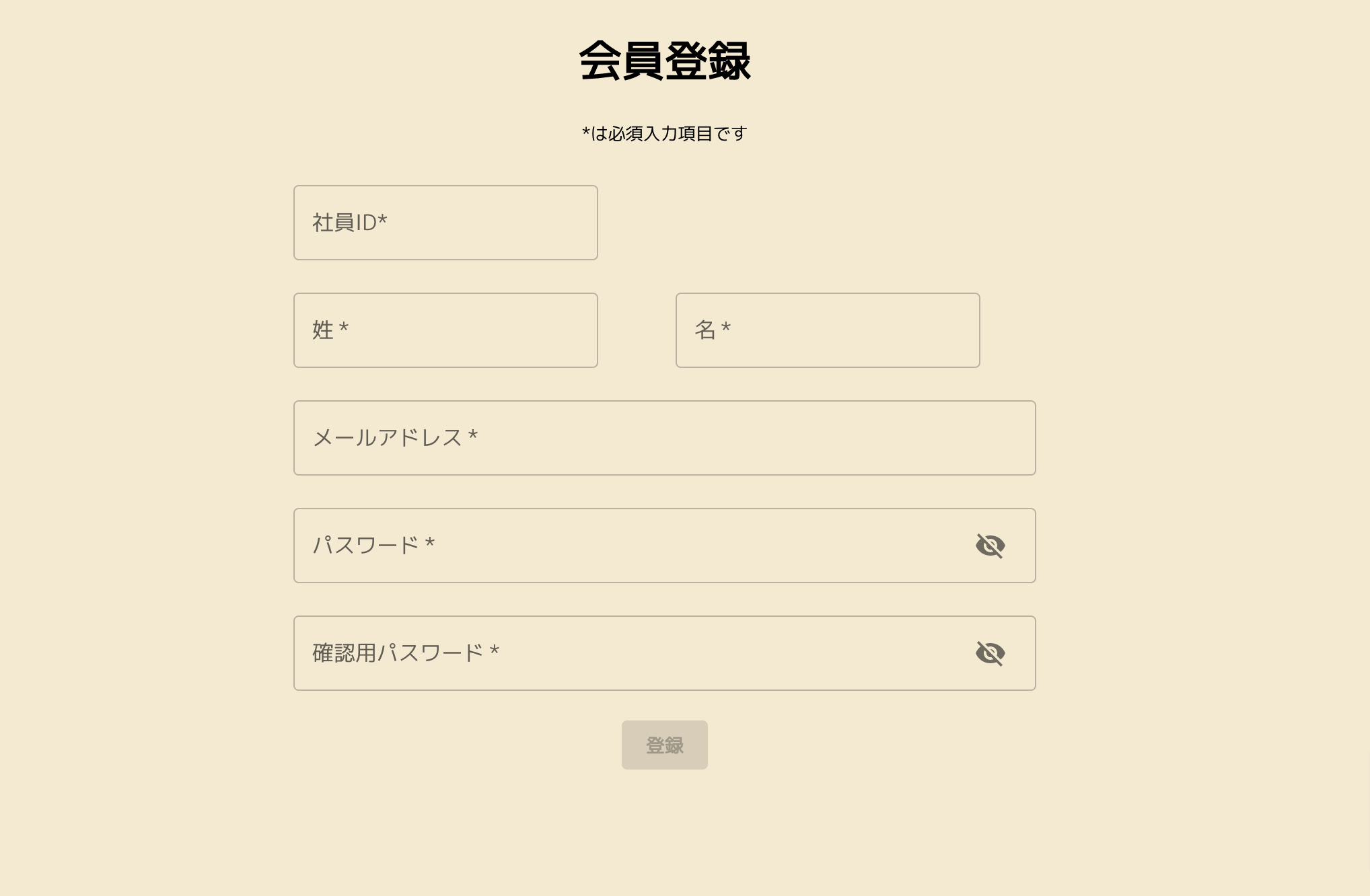
Task: Click the first name (名) input
Action: coord(826,330)
